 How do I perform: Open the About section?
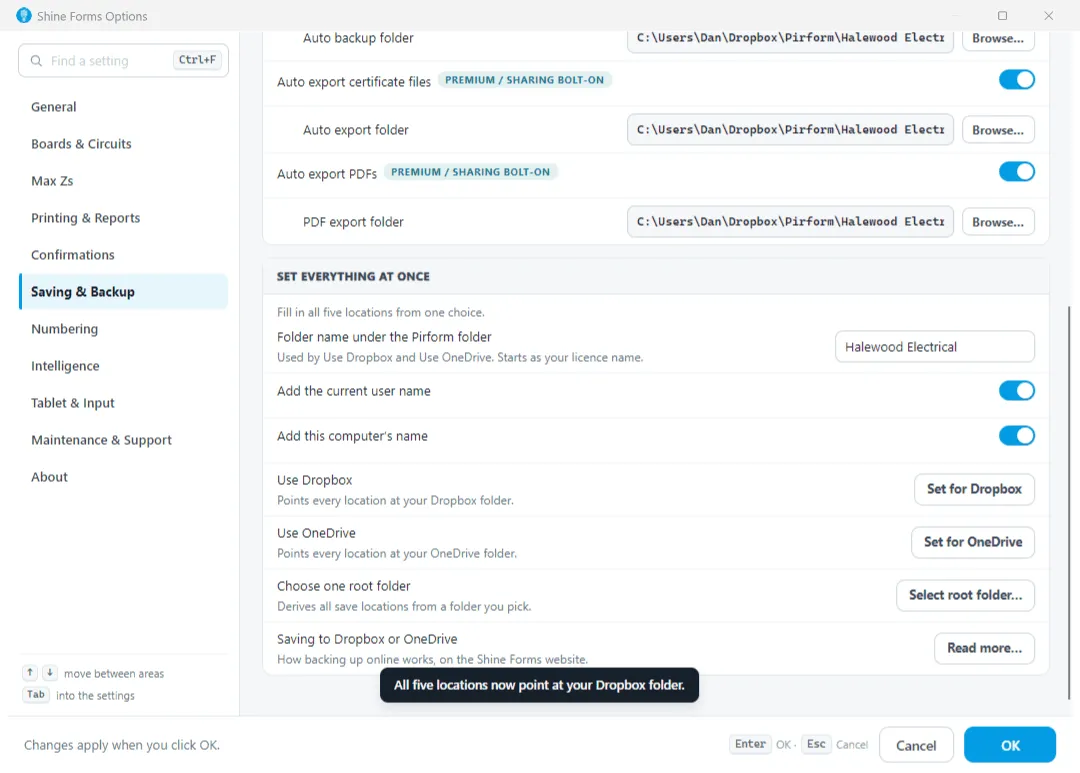[123, 477]
